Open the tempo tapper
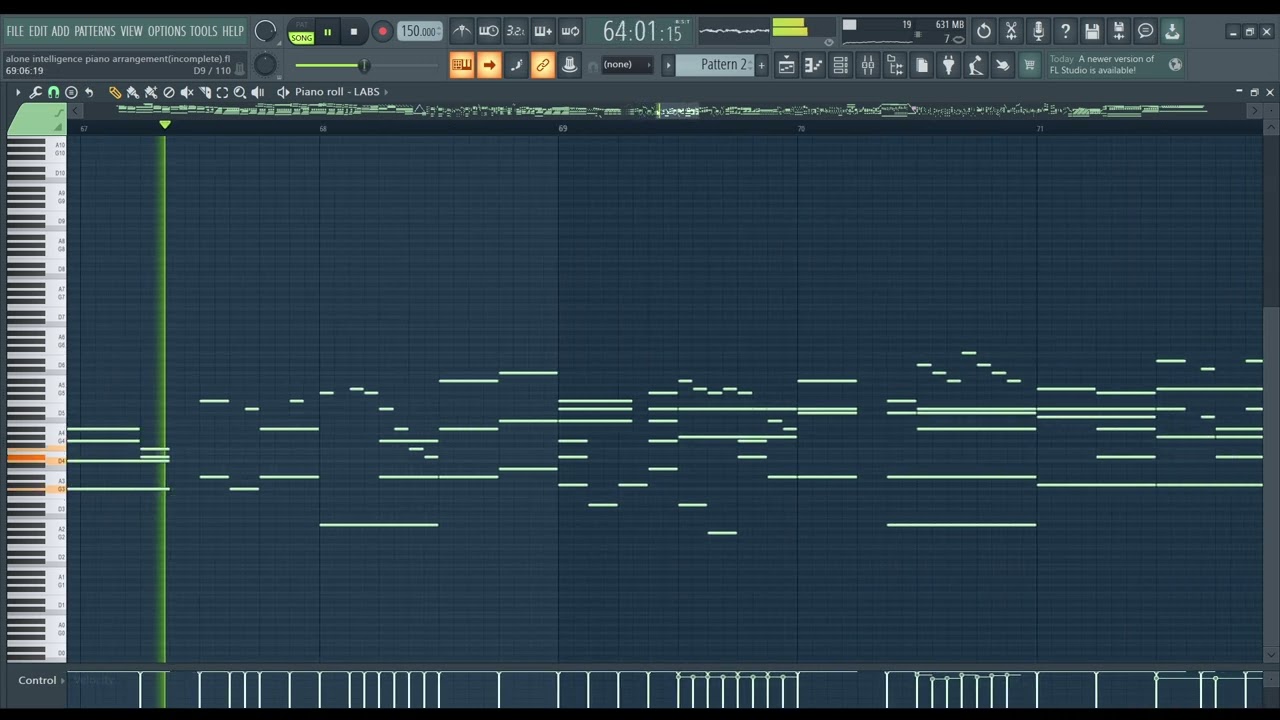Image resolution: width=1280 pixels, height=720 pixels. pyautogui.click(x=976, y=65)
